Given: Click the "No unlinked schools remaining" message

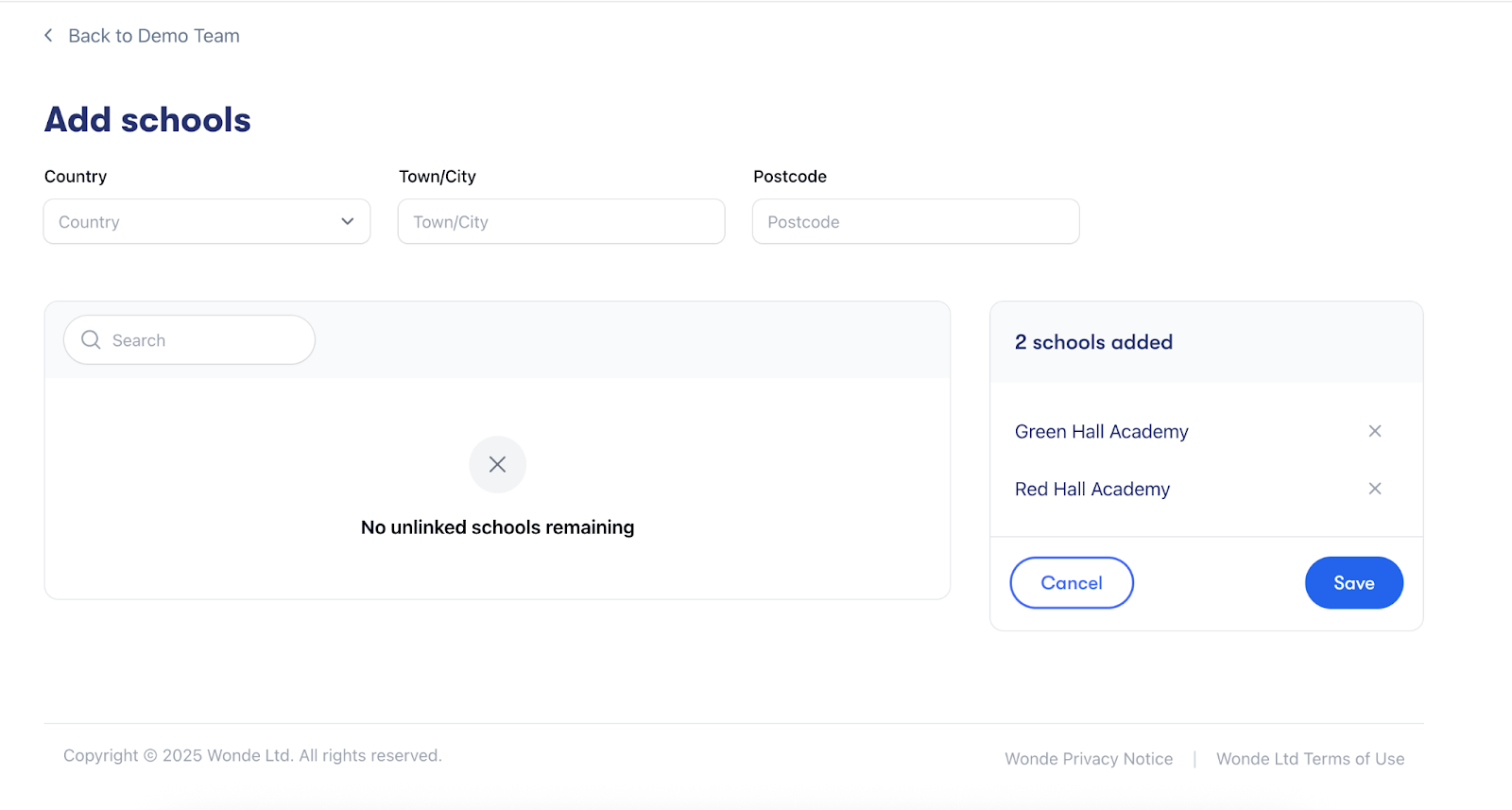Looking at the screenshot, I should [497, 527].
